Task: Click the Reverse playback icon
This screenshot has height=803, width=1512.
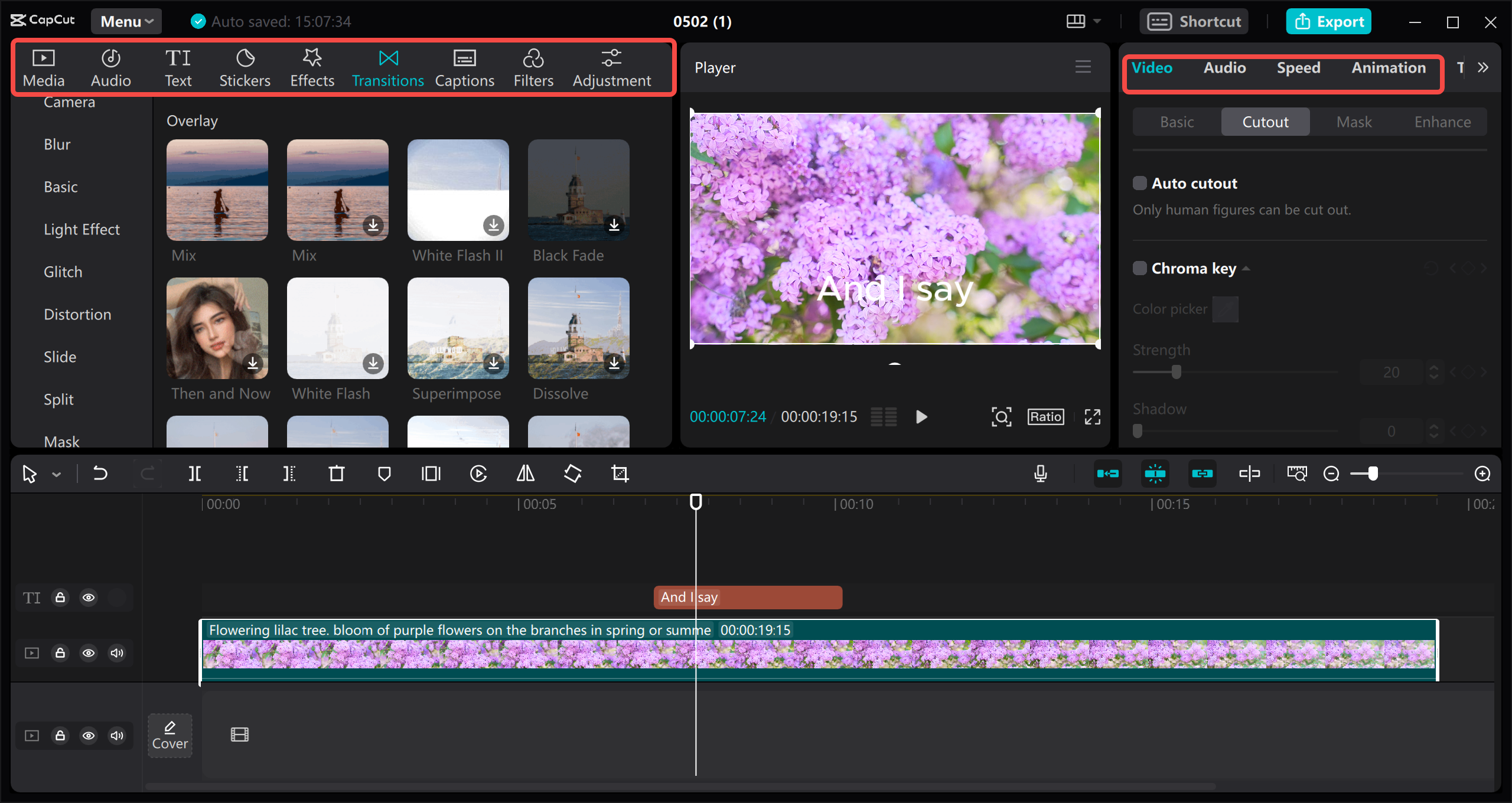Action: point(478,474)
